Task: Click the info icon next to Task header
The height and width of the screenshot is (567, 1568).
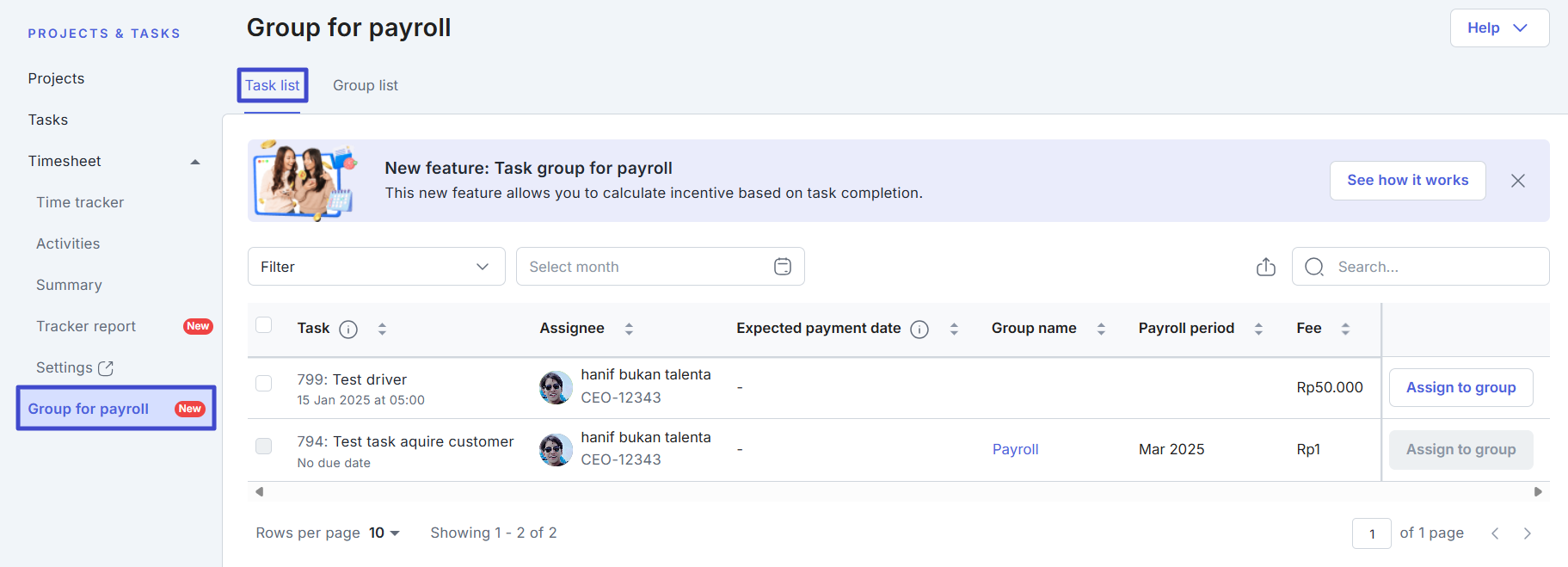Action: coord(348,330)
